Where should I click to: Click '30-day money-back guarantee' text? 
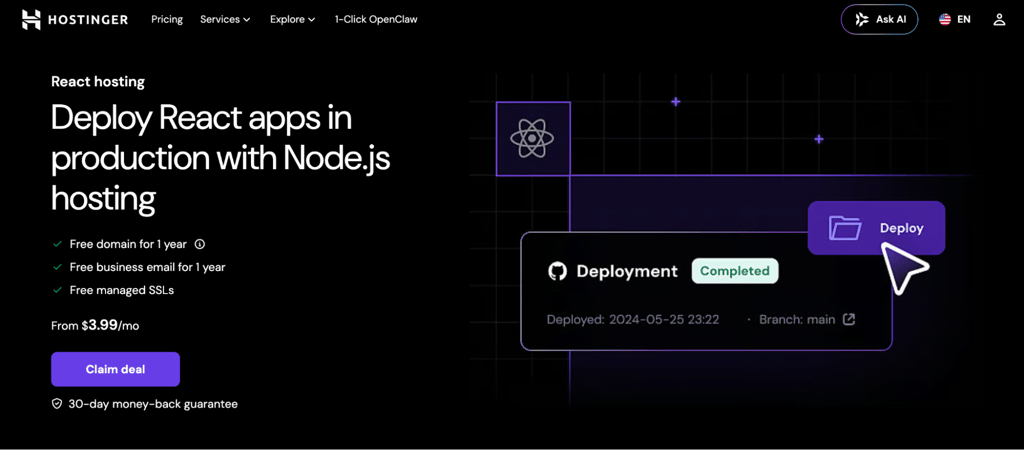pyautogui.click(x=153, y=404)
